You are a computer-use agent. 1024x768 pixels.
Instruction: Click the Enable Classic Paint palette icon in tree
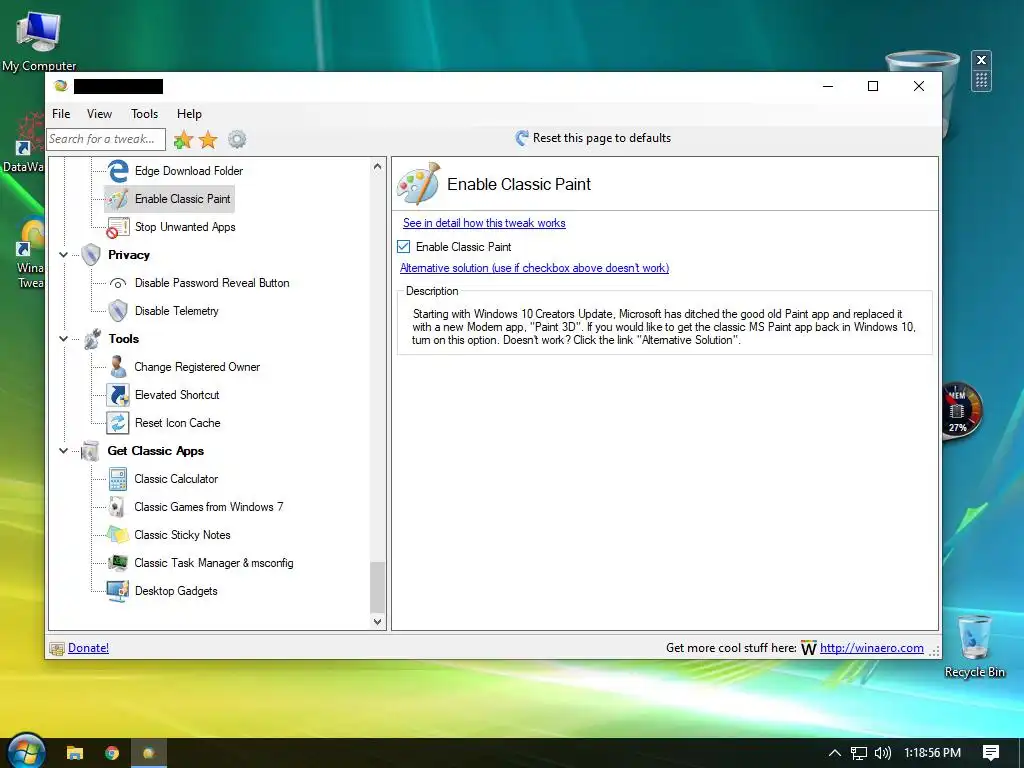[x=118, y=199]
